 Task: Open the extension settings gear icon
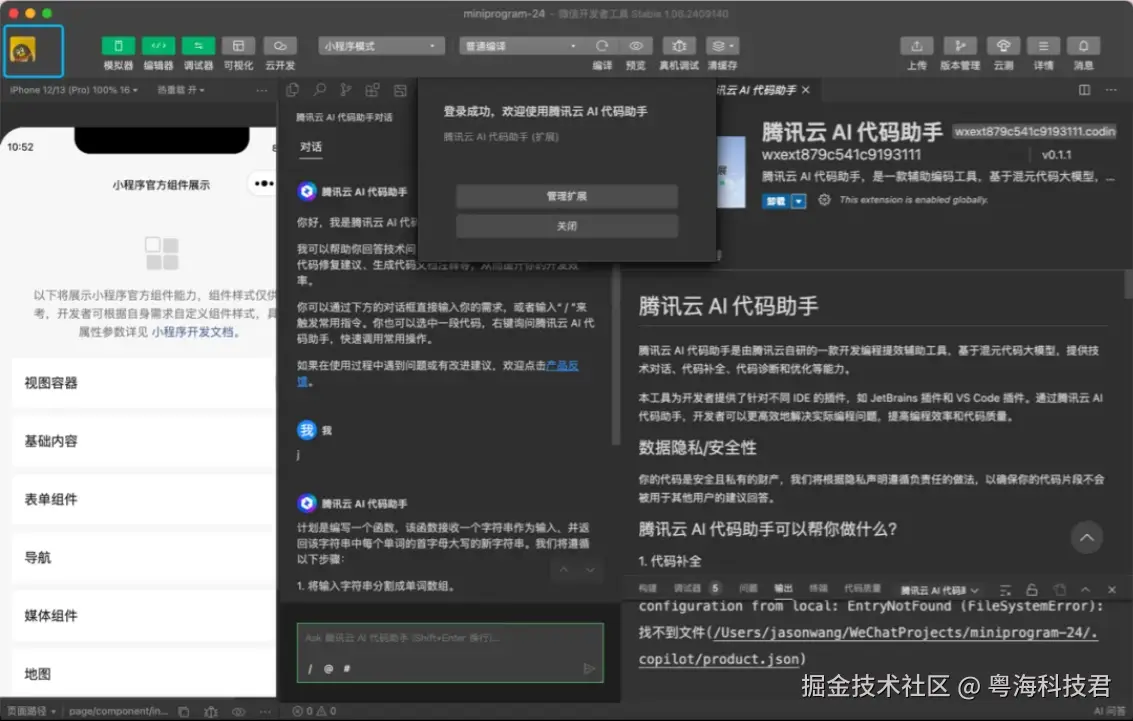[x=824, y=200]
